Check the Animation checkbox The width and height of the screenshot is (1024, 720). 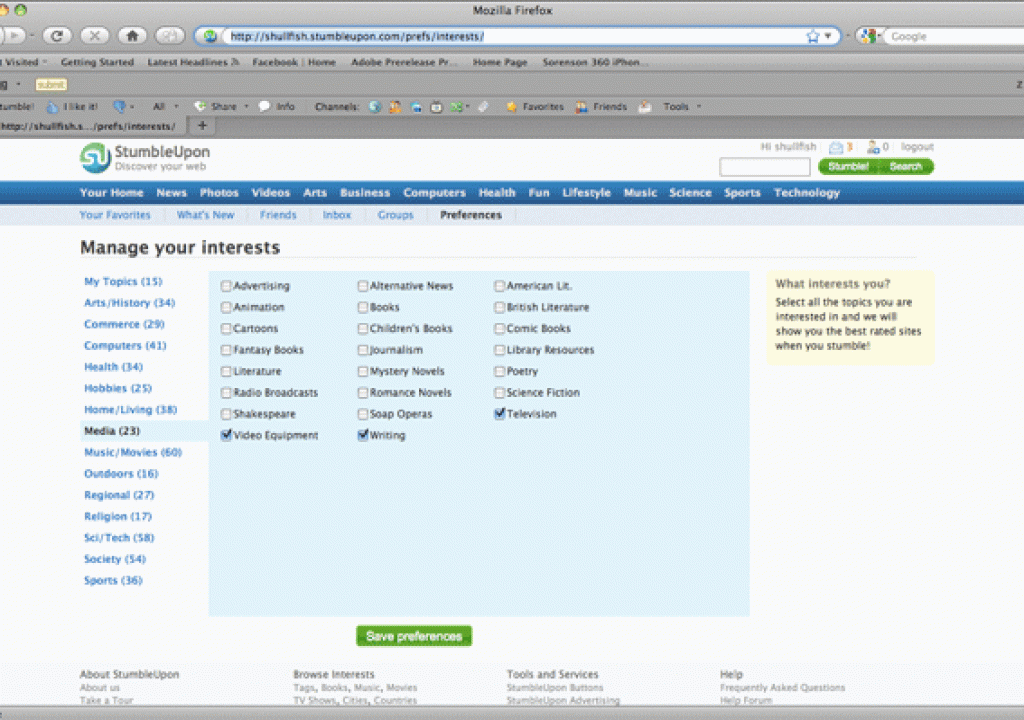pos(226,307)
